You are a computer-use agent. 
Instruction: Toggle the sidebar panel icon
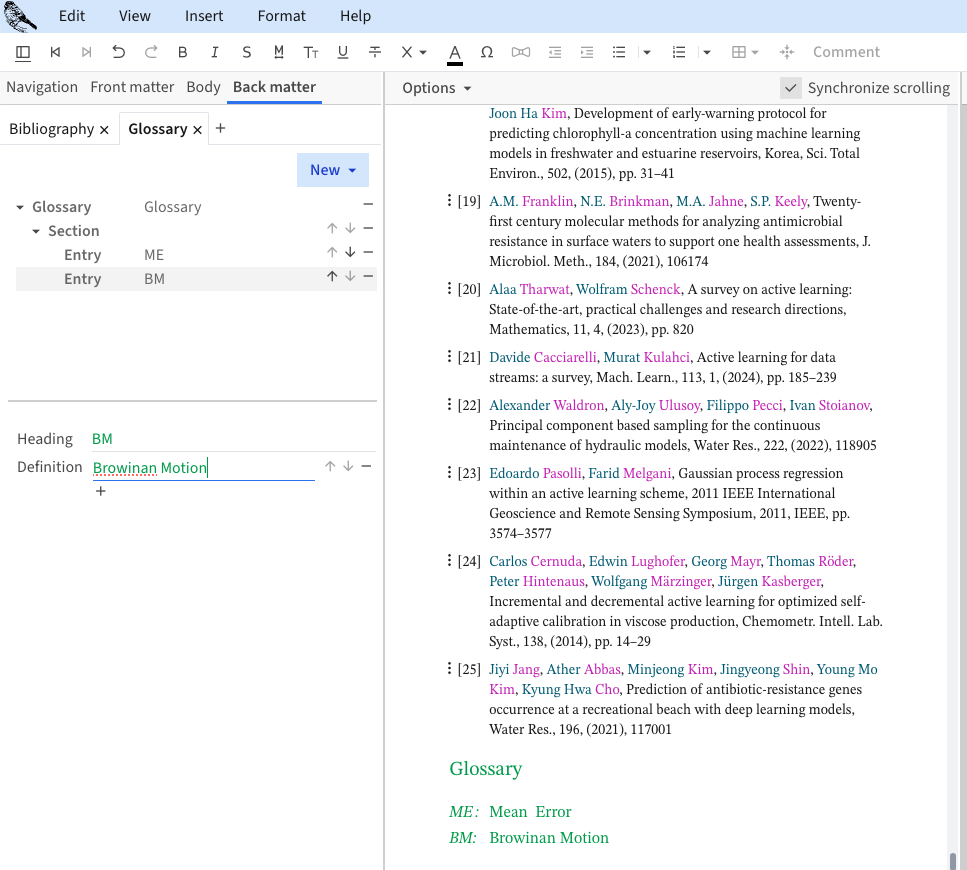click(x=23, y=52)
